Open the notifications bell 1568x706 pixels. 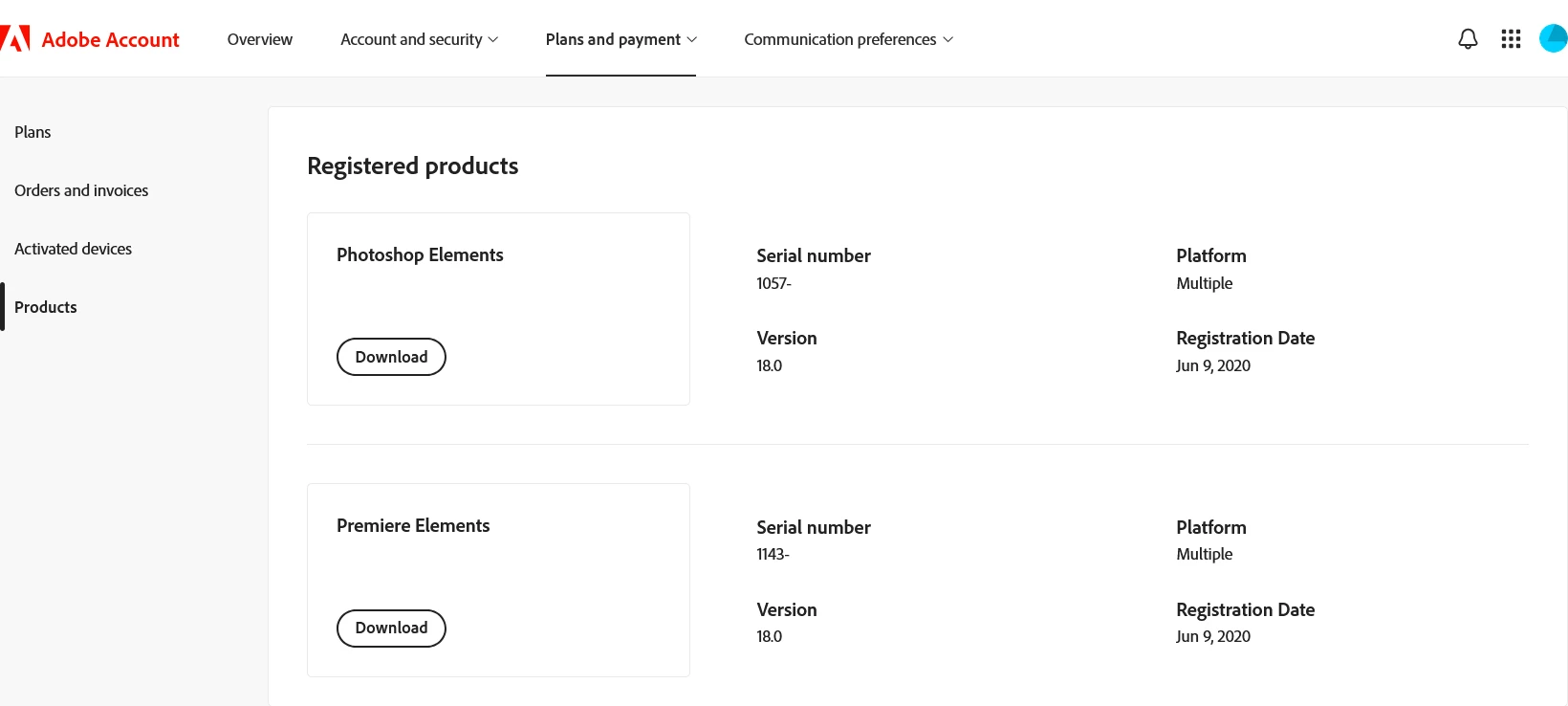coord(1468,39)
